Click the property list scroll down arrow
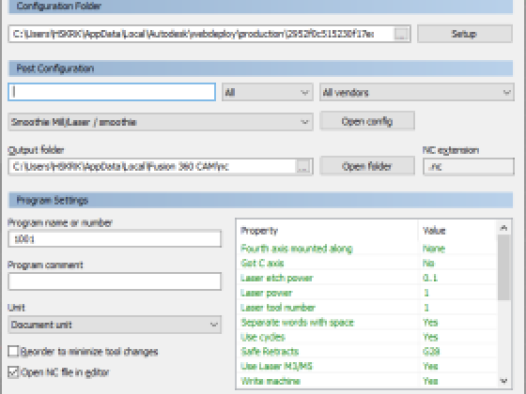This screenshot has height=394, width=526. point(504,381)
